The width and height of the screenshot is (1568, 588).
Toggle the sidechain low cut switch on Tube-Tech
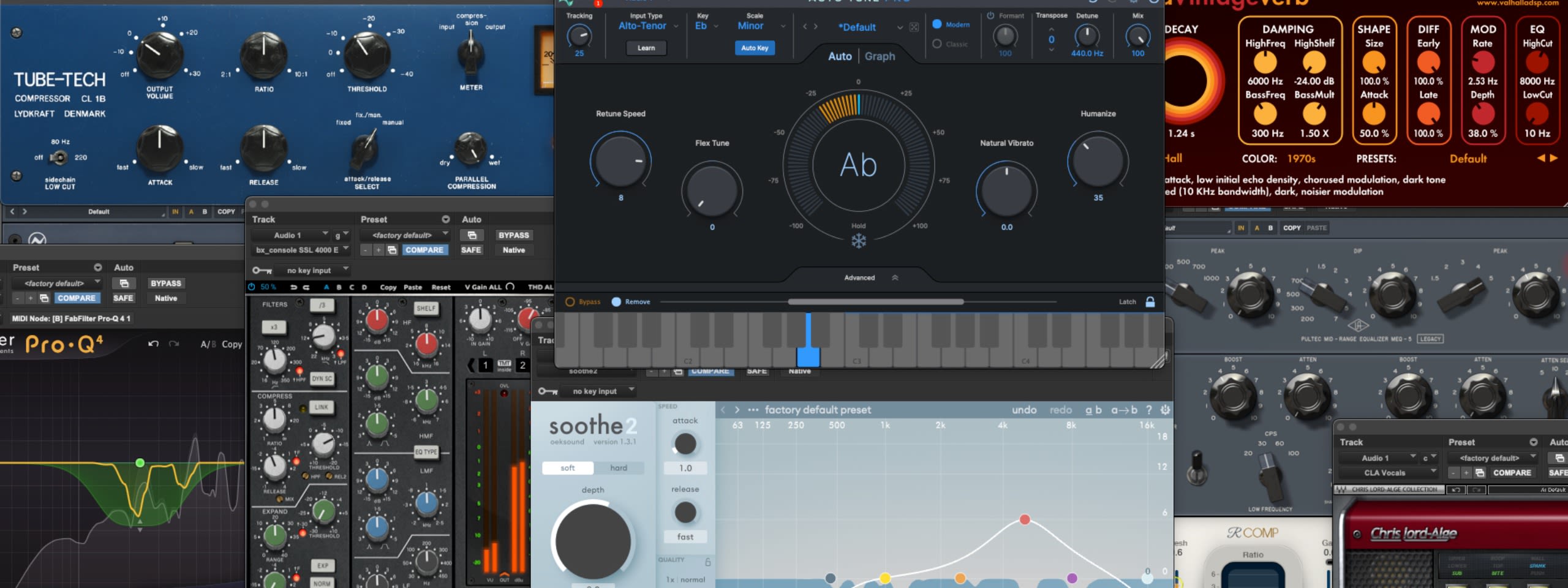[59, 158]
